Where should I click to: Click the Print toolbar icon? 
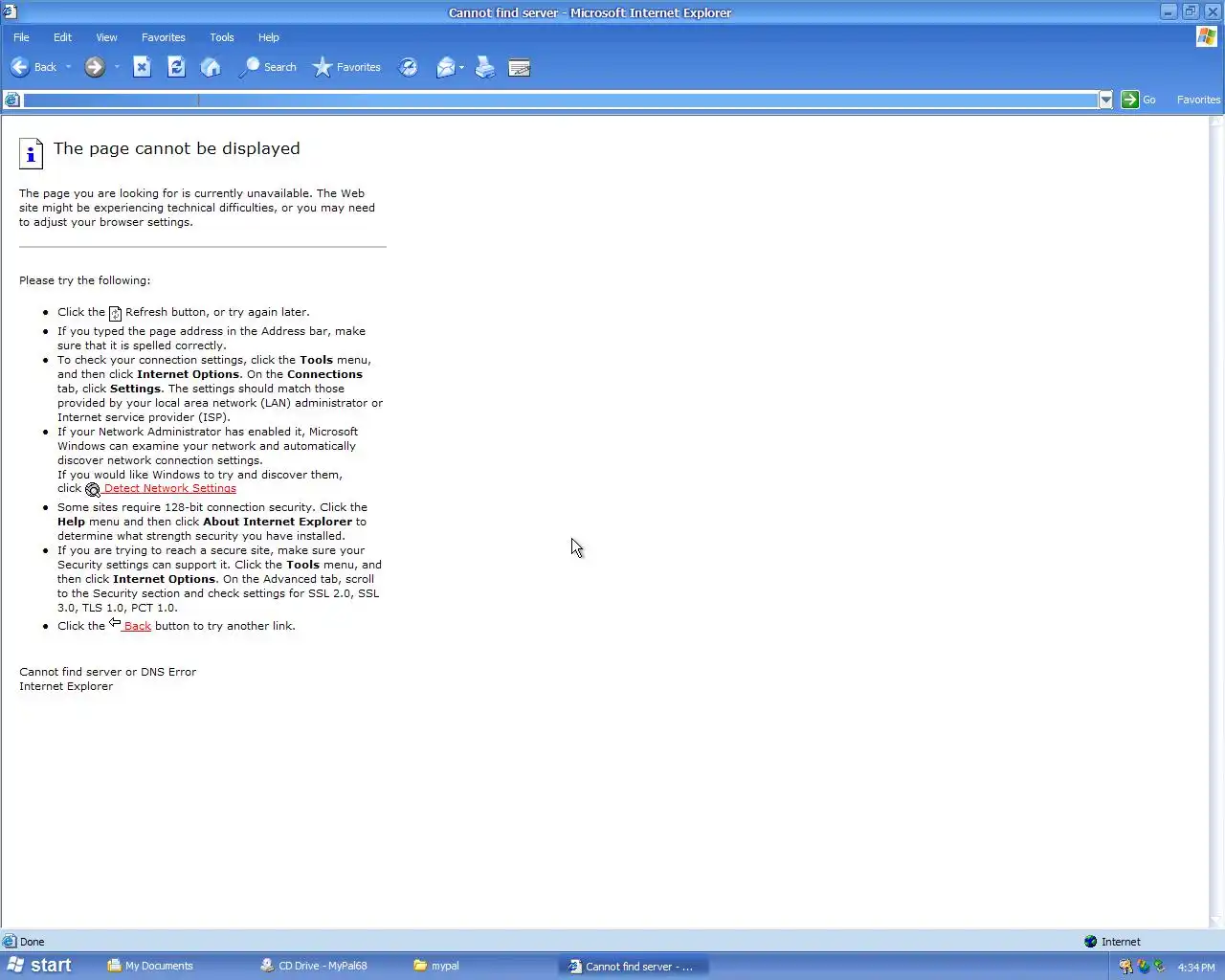[x=485, y=67]
